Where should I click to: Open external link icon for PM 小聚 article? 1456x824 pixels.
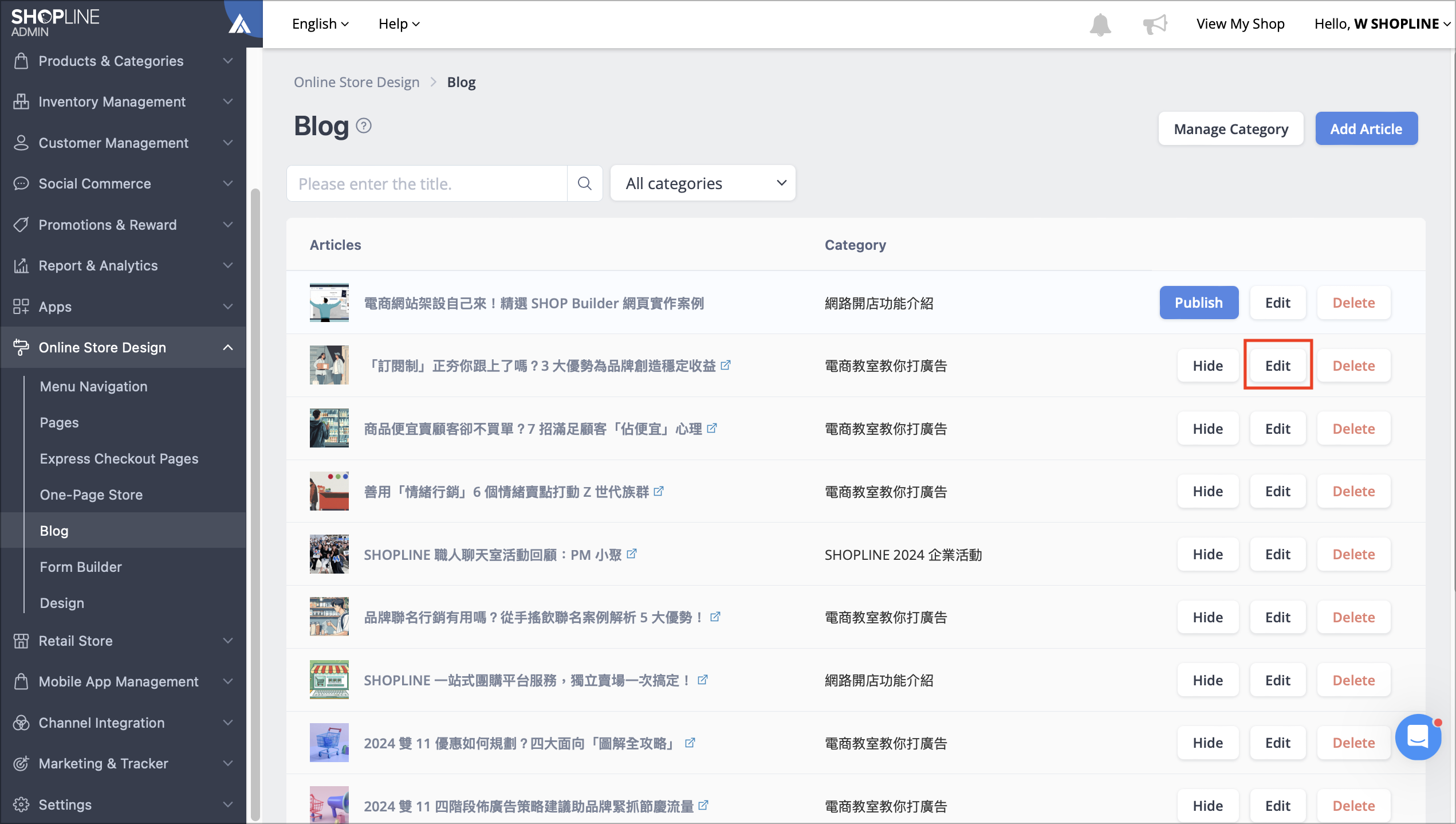632,554
